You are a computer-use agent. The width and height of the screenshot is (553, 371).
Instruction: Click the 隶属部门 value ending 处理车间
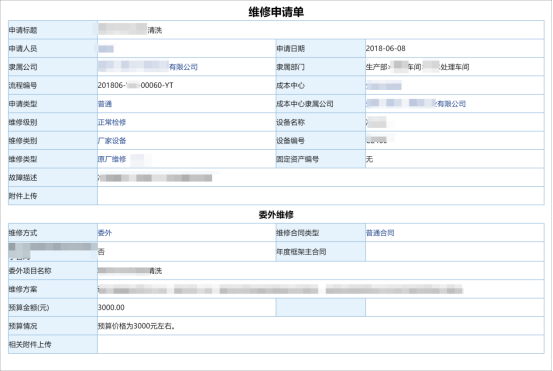pyautogui.click(x=418, y=67)
